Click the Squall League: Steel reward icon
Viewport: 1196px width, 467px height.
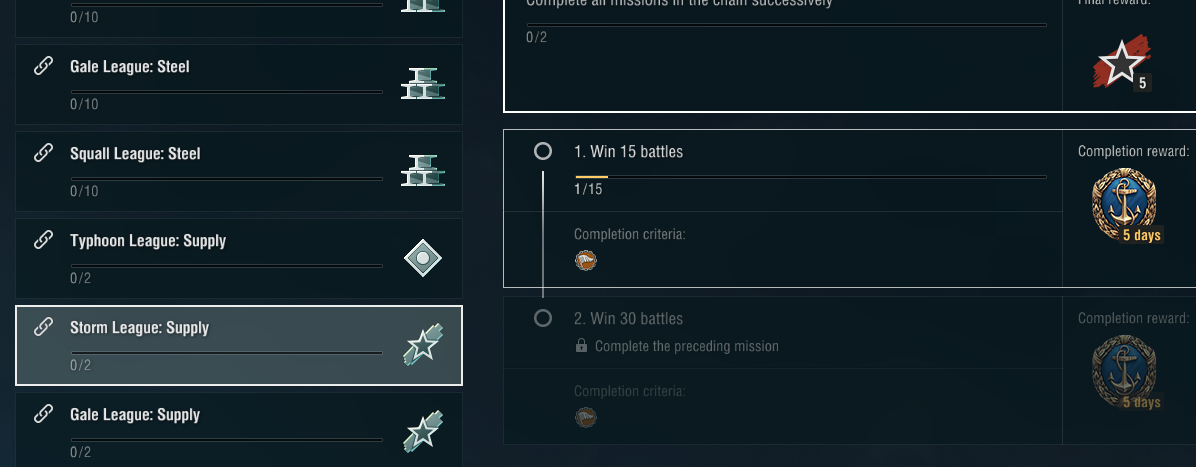point(422,171)
